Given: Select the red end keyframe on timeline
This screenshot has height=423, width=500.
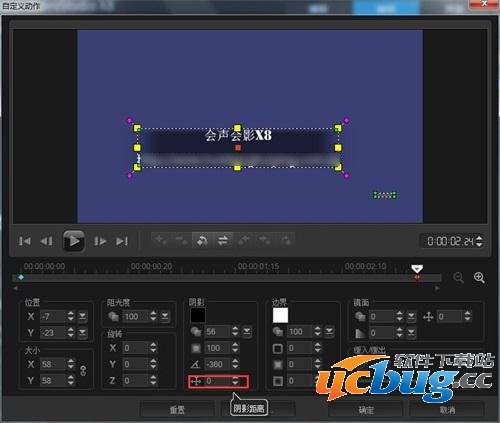Looking at the screenshot, I should point(417,277).
